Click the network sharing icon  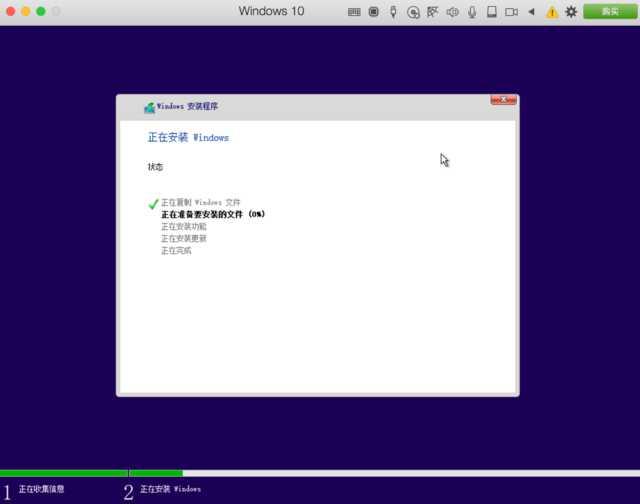(432, 12)
